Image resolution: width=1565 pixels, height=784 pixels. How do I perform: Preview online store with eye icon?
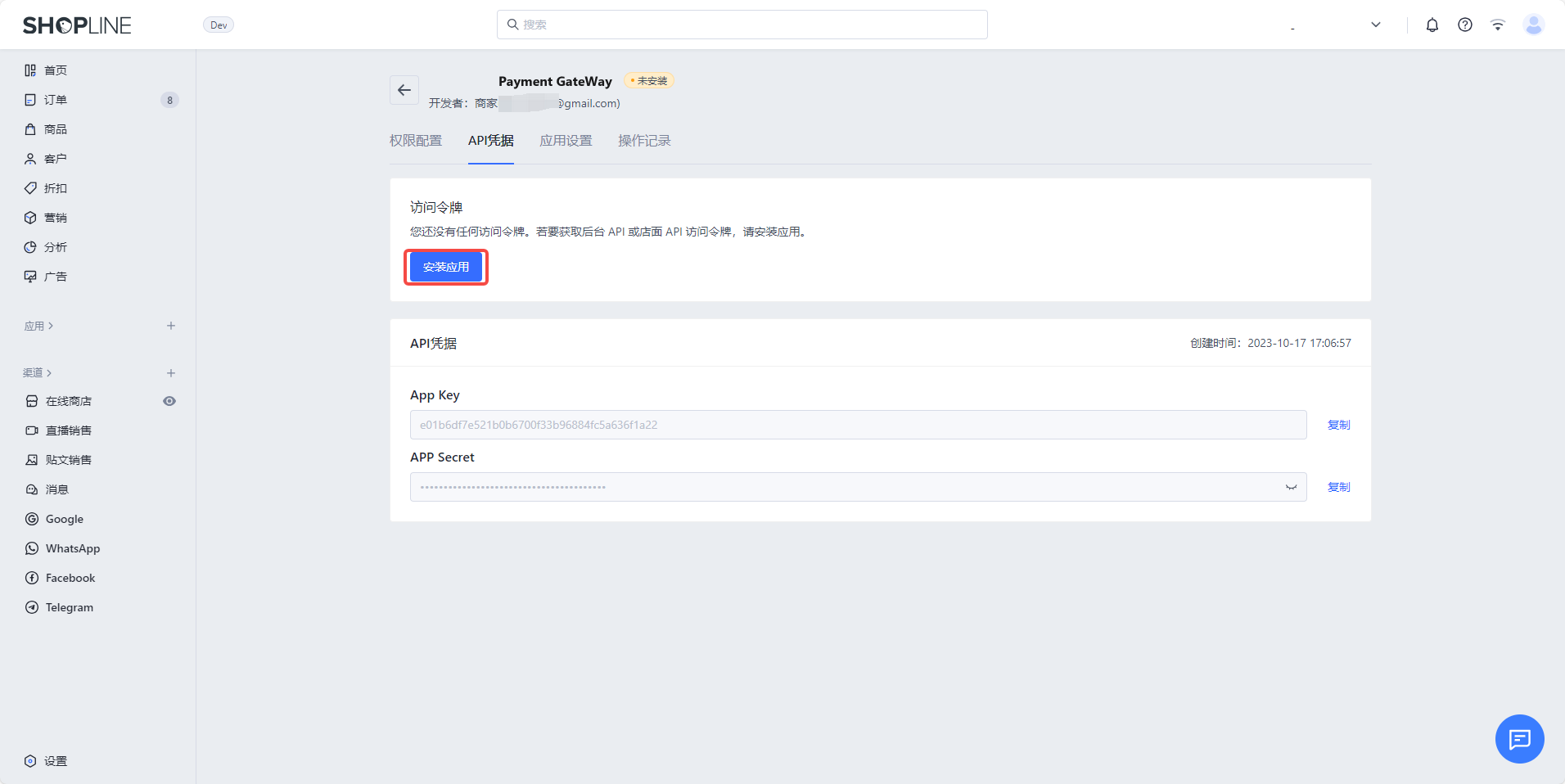(169, 401)
